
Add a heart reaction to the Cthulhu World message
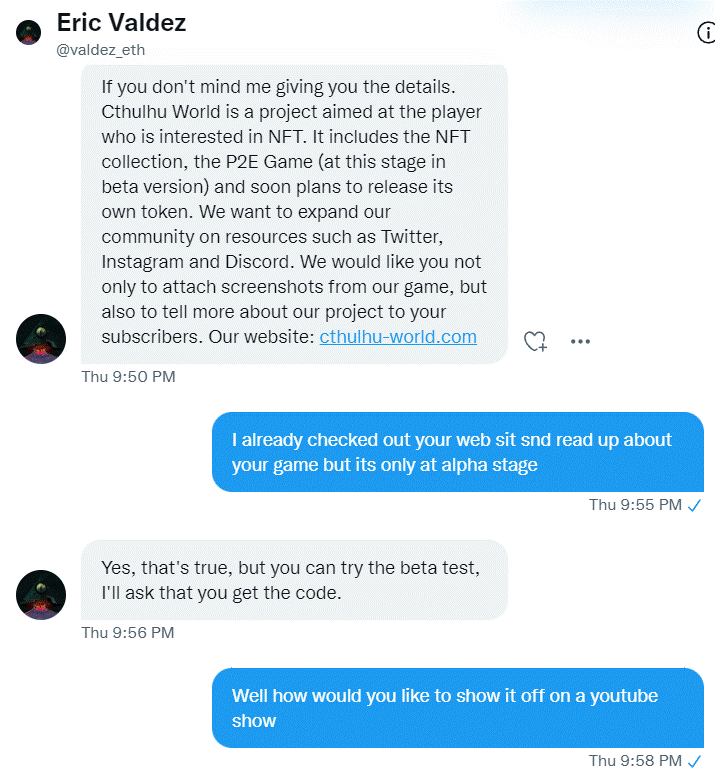point(536,342)
